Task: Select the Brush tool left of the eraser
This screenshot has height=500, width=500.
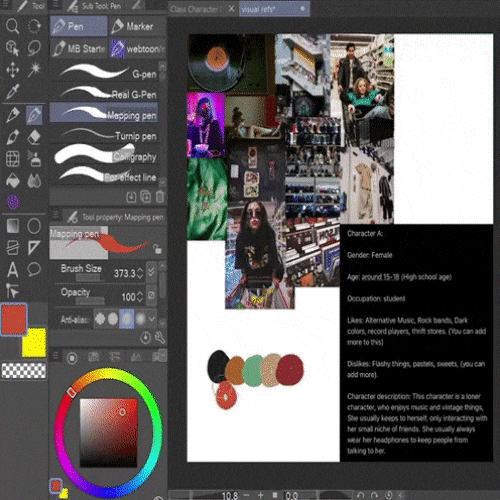Action: [12, 137]
